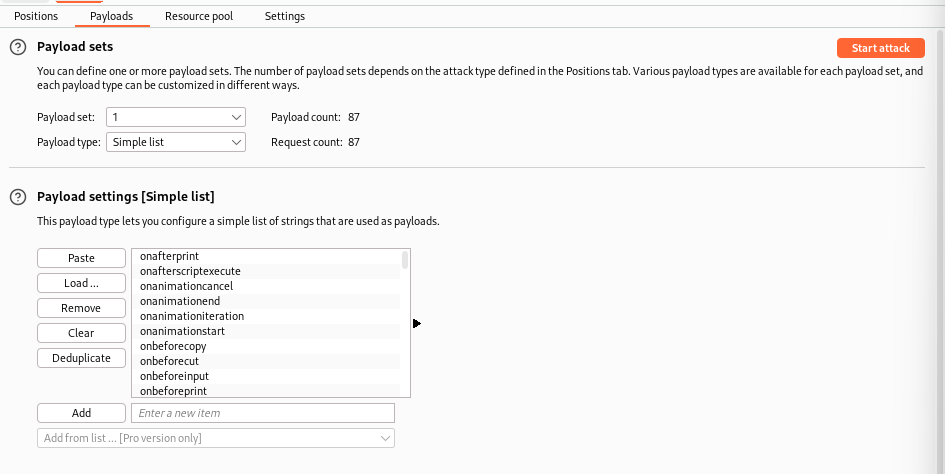Click the Request count value 87
This screenshot has width=945, height=474.
(354, 142)
